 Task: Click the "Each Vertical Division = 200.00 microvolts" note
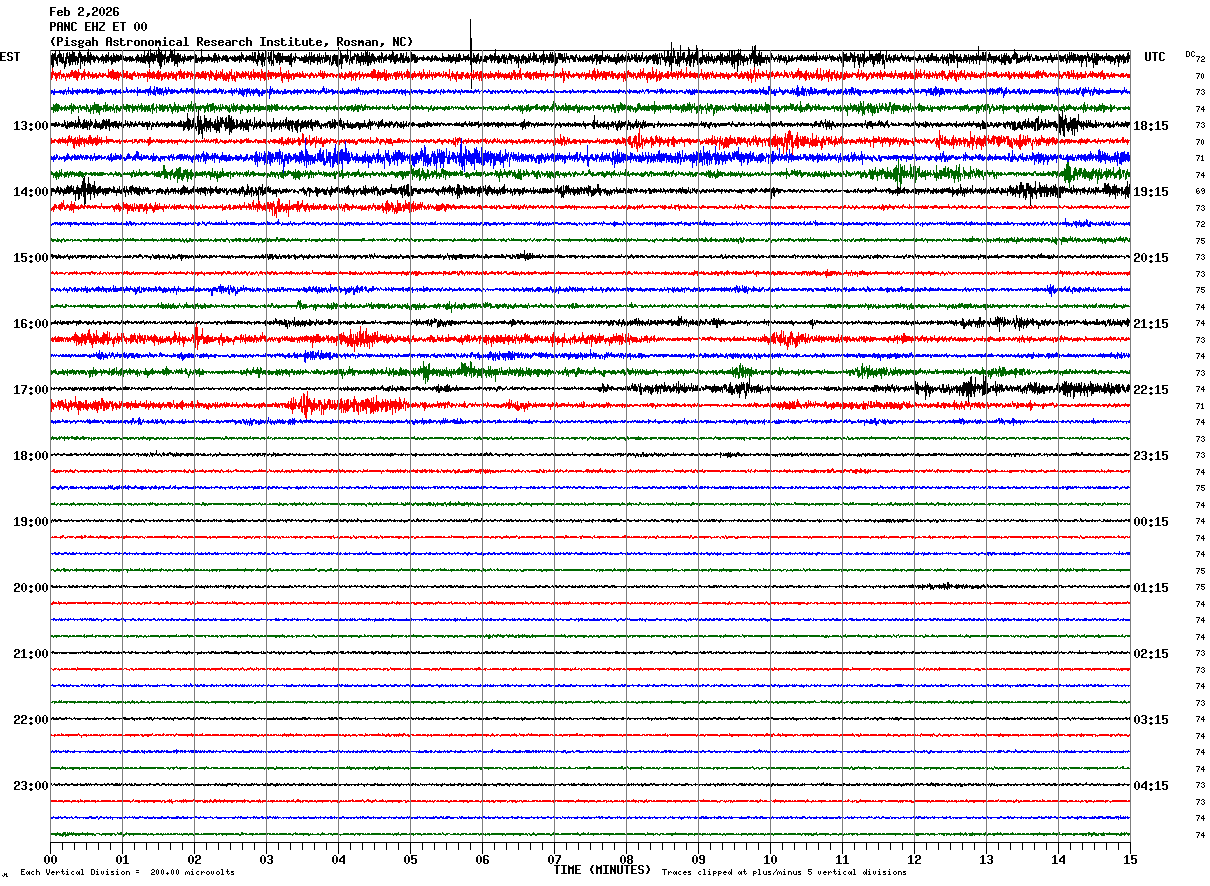click(x=128, y=873)
